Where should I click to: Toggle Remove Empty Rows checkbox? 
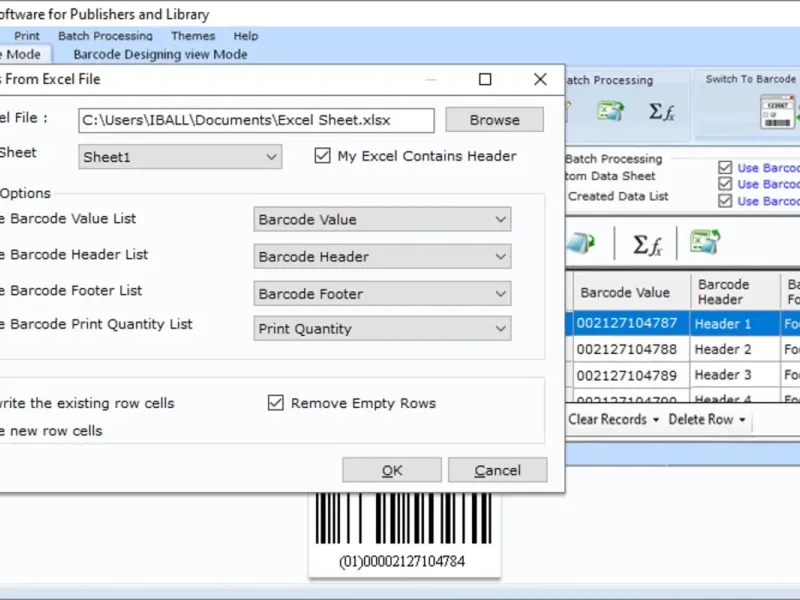click(x=276, y=403)
